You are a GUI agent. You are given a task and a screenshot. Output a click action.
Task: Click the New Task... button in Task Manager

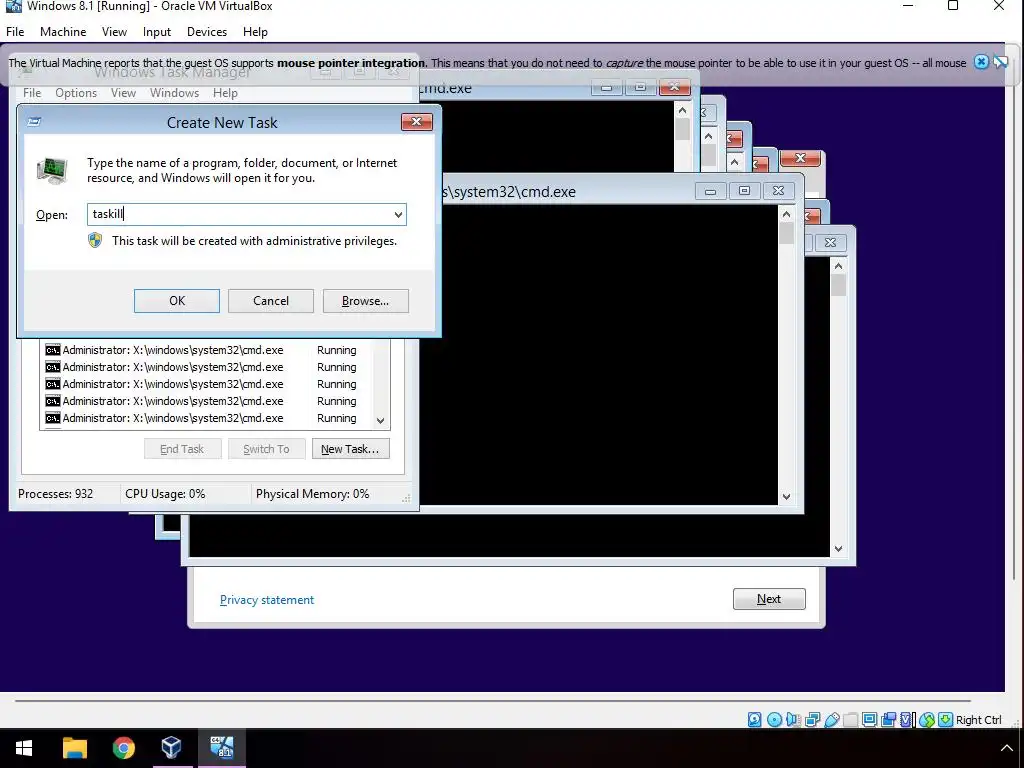tap(351, 449)
